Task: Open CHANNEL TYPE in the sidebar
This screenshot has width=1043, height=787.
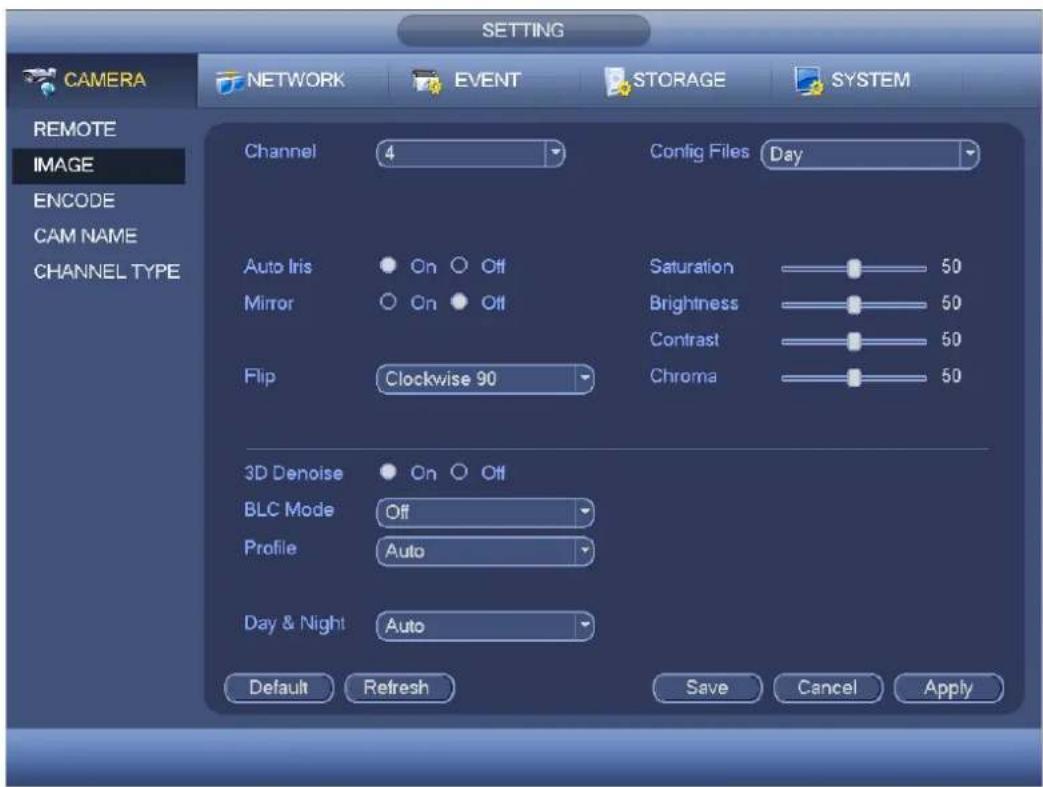Action: [x=106, y=272]
